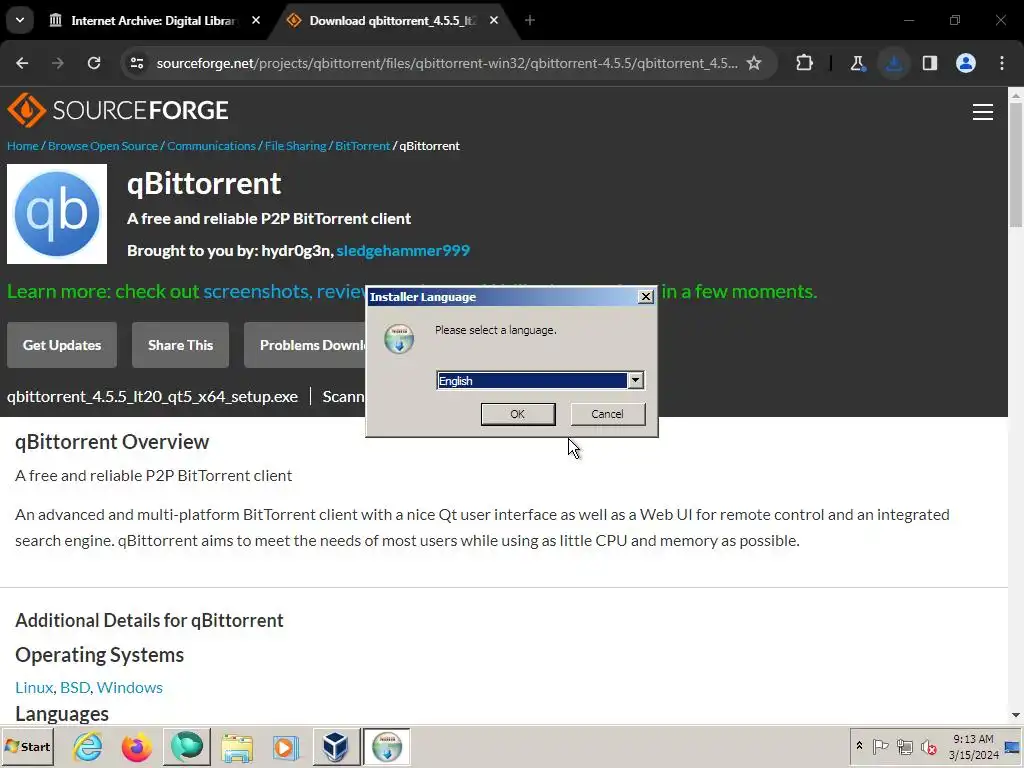Click OK in Installer Language dialog
The height and width of the screenshot is (768, 1024).
[x=518, y=414]
